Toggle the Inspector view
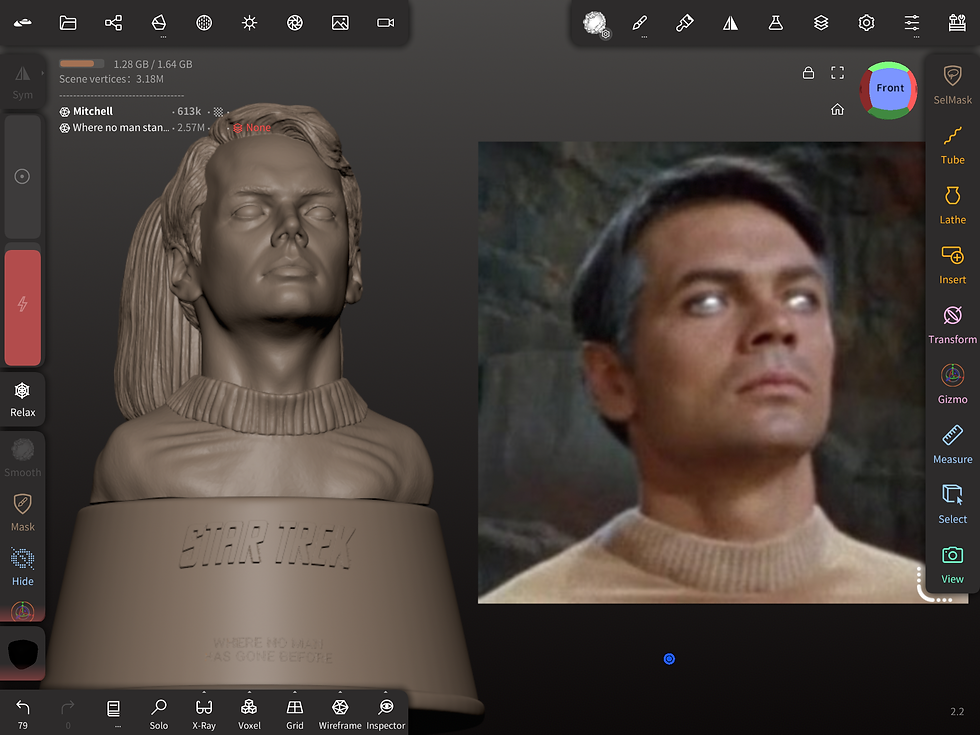 (x=386, y=714)
